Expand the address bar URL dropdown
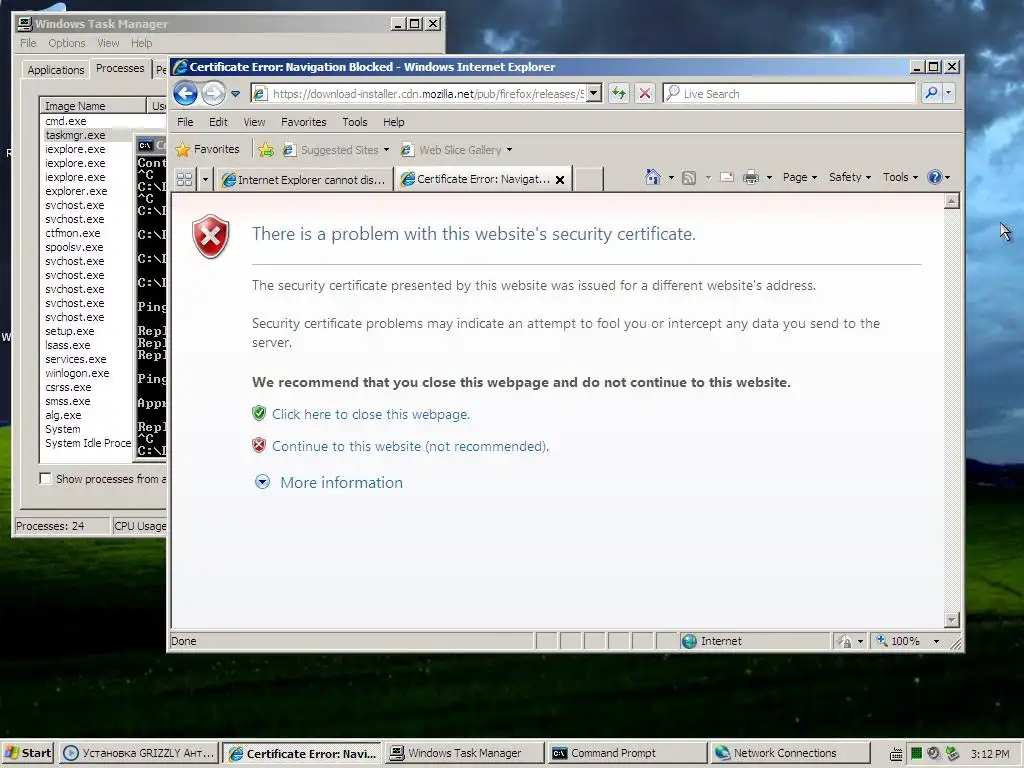Image resolution: width=1024 pixels, height=768 pixels. pos(594,93)
